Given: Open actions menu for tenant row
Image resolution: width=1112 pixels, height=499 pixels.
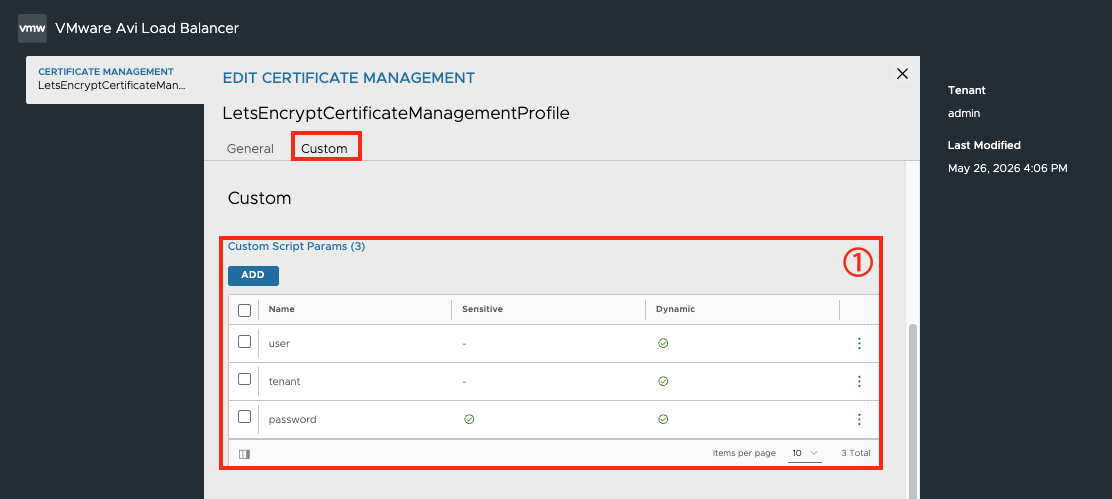Looking at the screenshot, I should click(x=859, y=381).
